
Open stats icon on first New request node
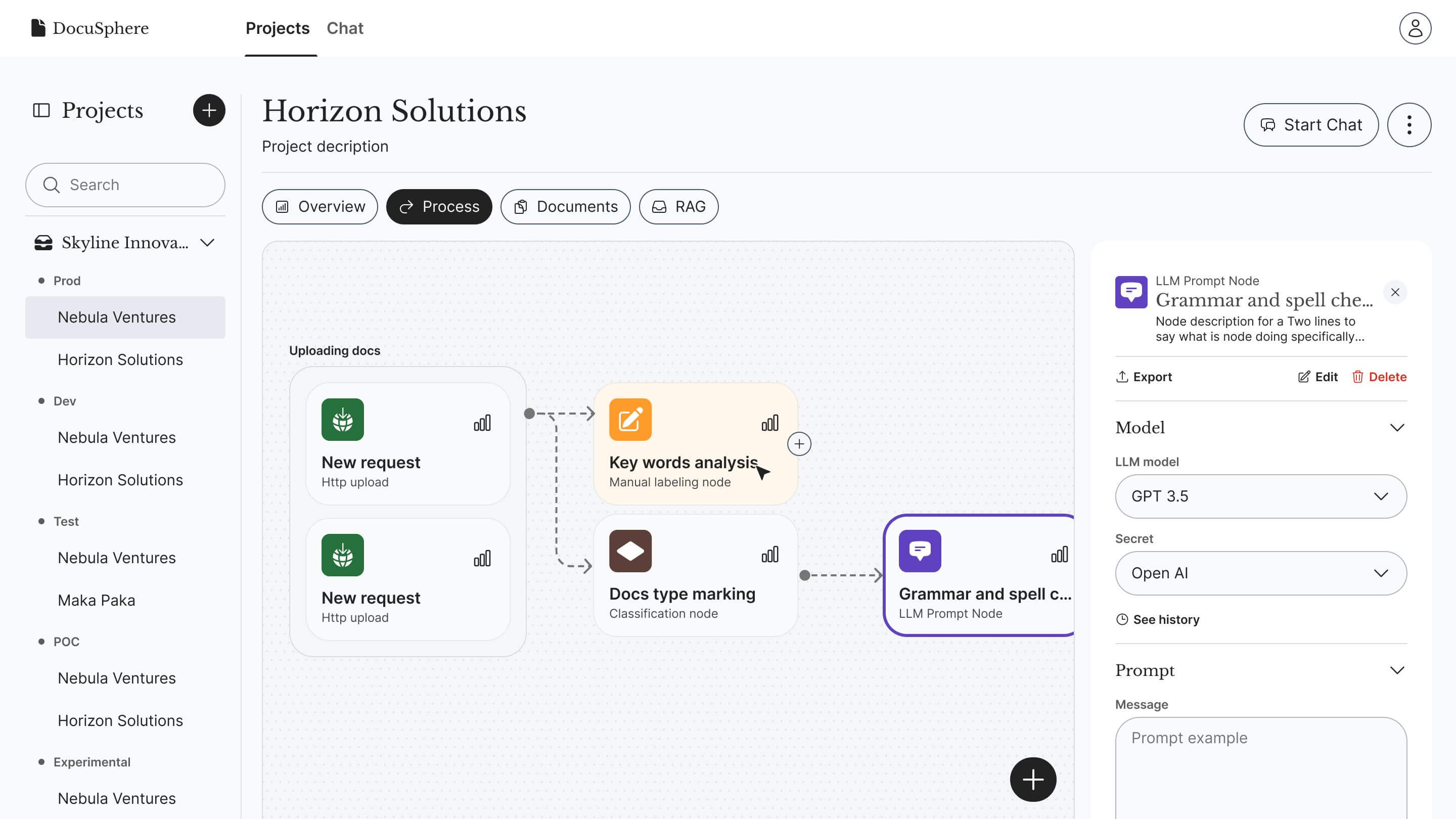coord(482,423)
